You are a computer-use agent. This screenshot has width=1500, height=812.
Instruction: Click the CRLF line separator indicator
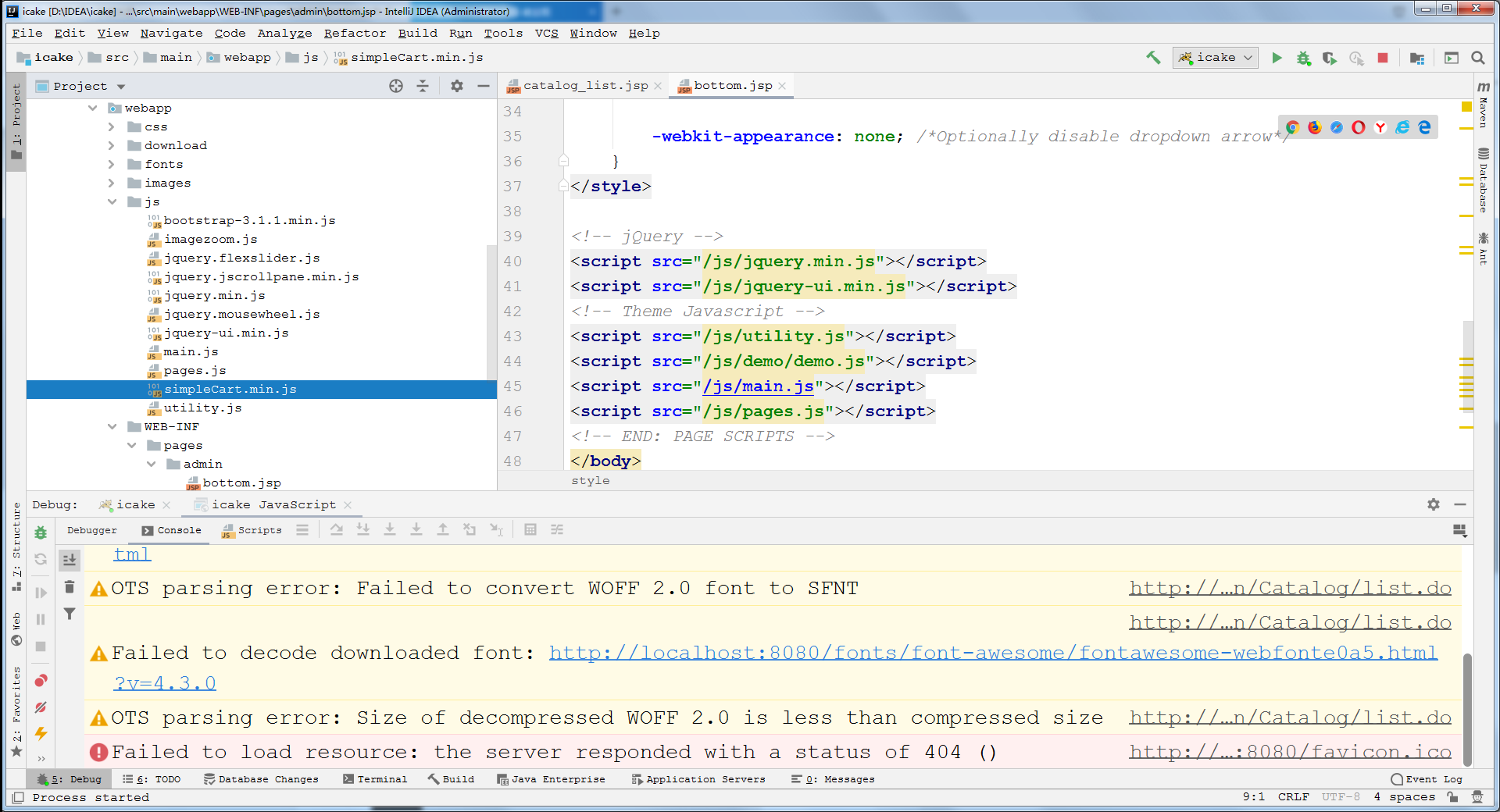pyautogui.click(x=1293, y=797)
